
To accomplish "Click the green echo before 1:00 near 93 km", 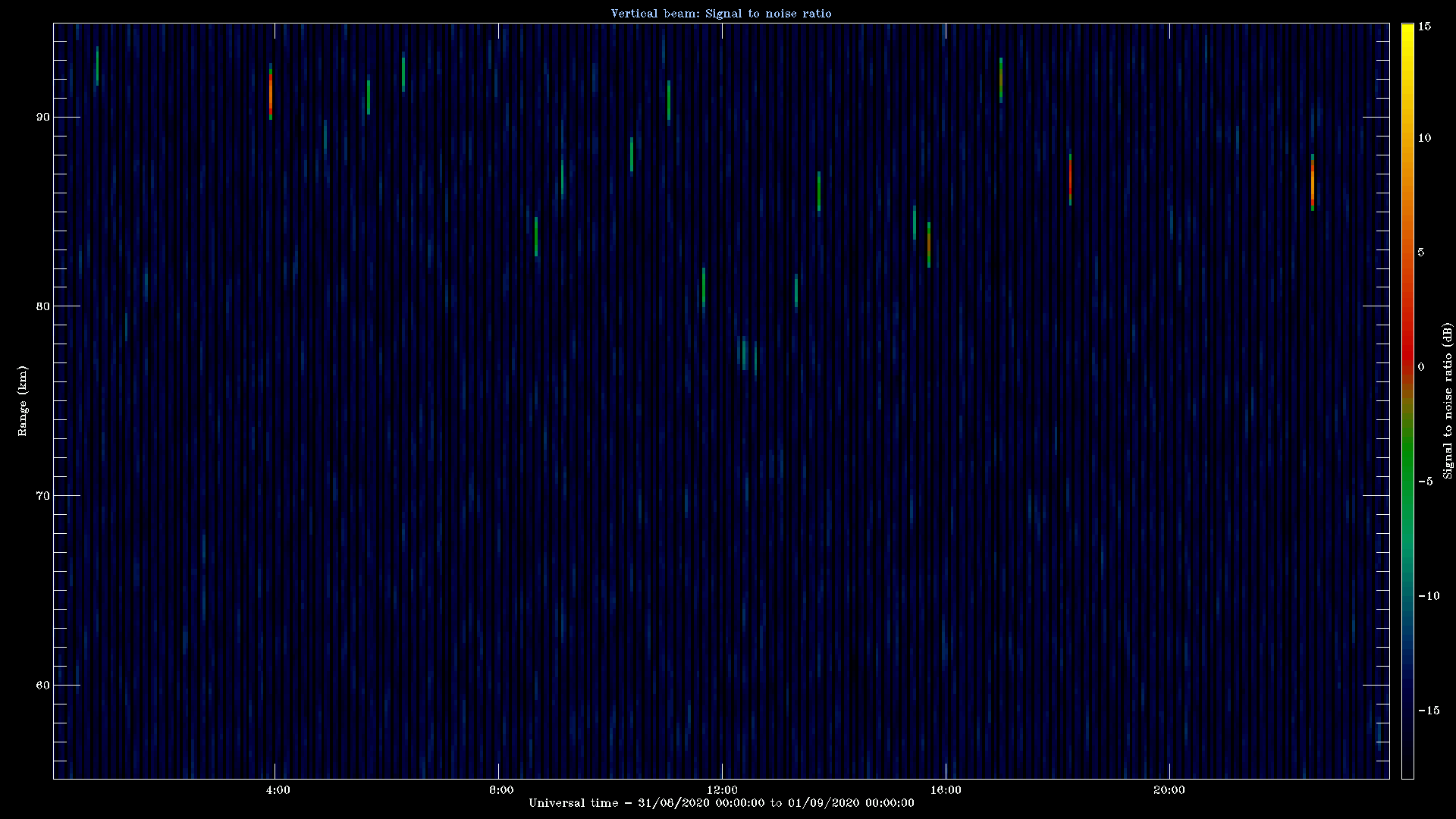I will [97, 66].
